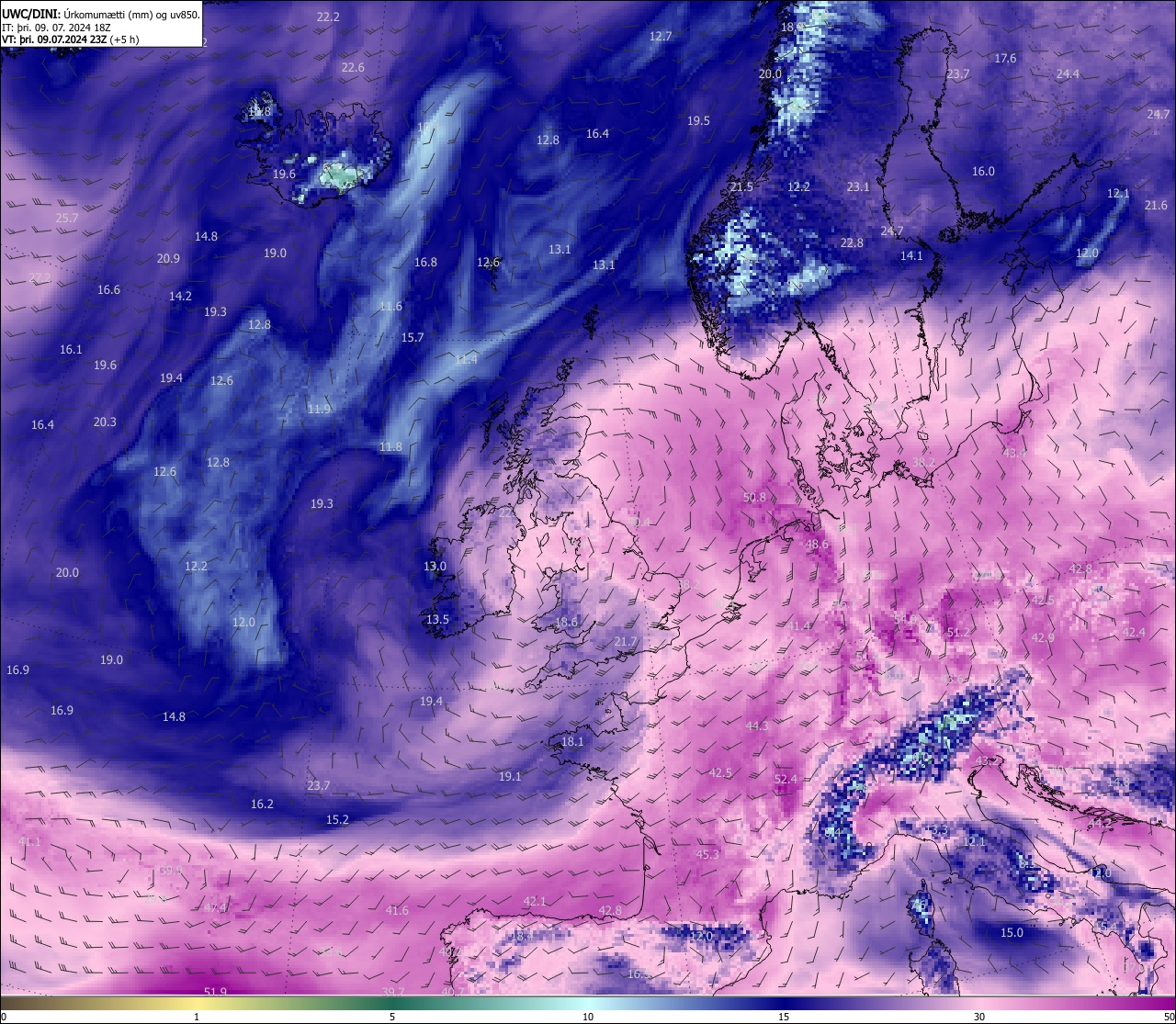Click the 21.5 value over Norway

click(741, 186)
